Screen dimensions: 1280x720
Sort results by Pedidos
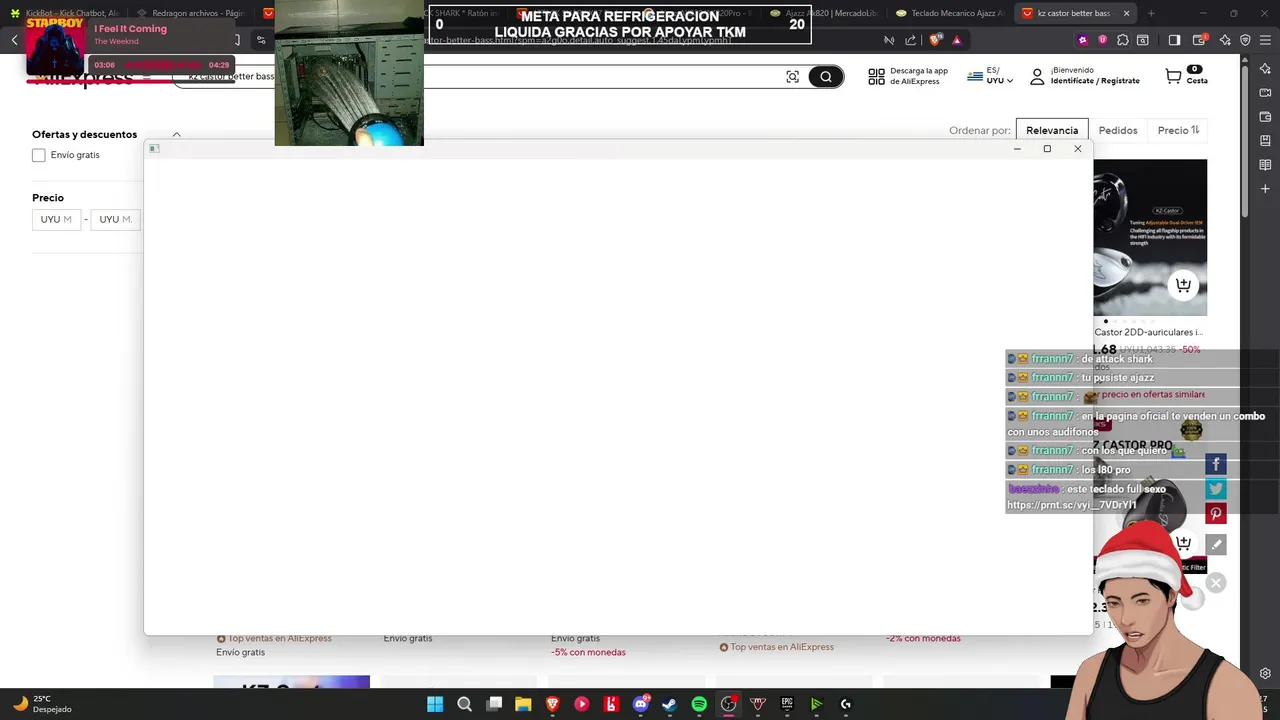[1118, 130]
